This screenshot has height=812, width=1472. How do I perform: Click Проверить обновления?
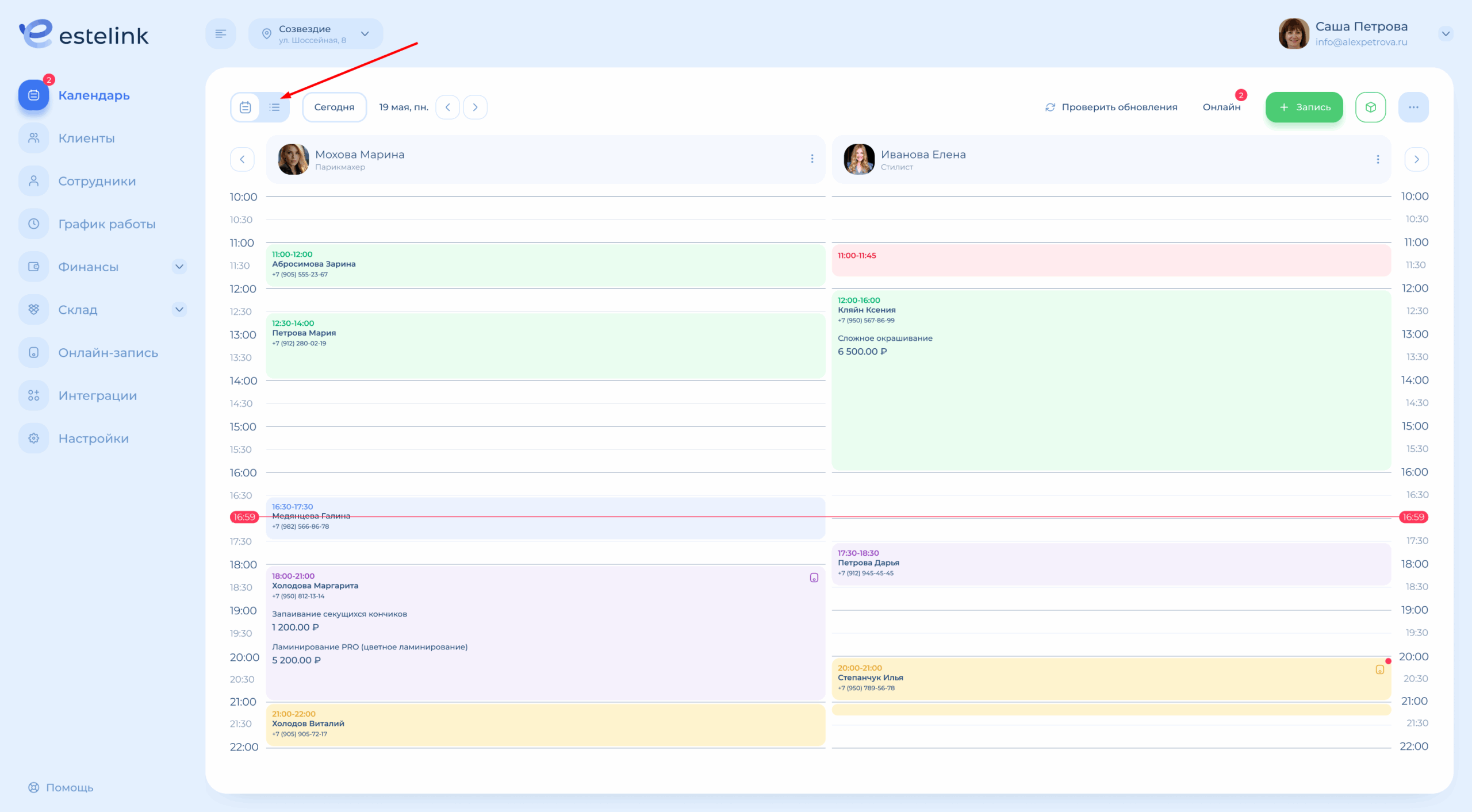point(1111,107)
